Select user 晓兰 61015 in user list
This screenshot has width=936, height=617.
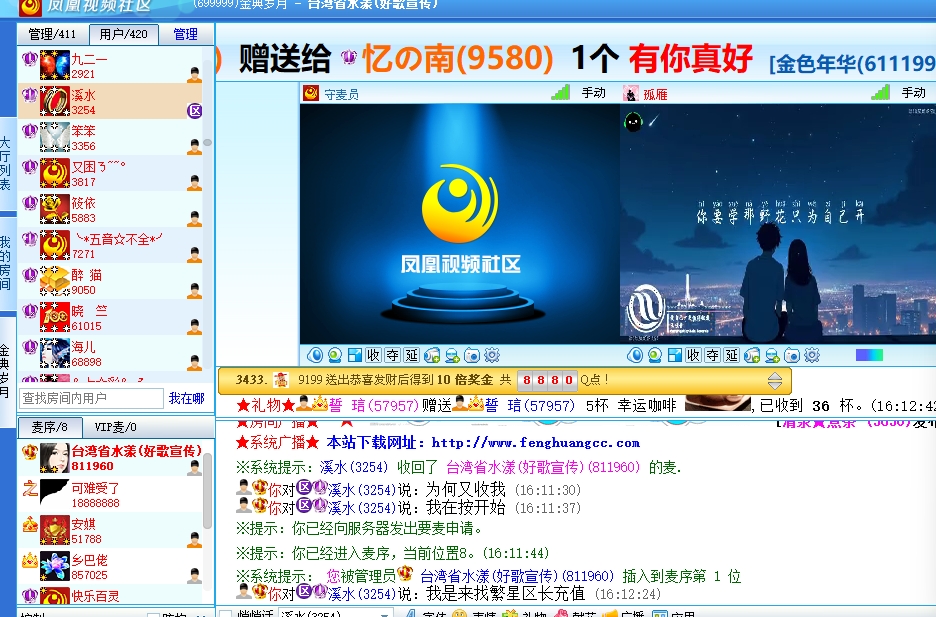110,317
